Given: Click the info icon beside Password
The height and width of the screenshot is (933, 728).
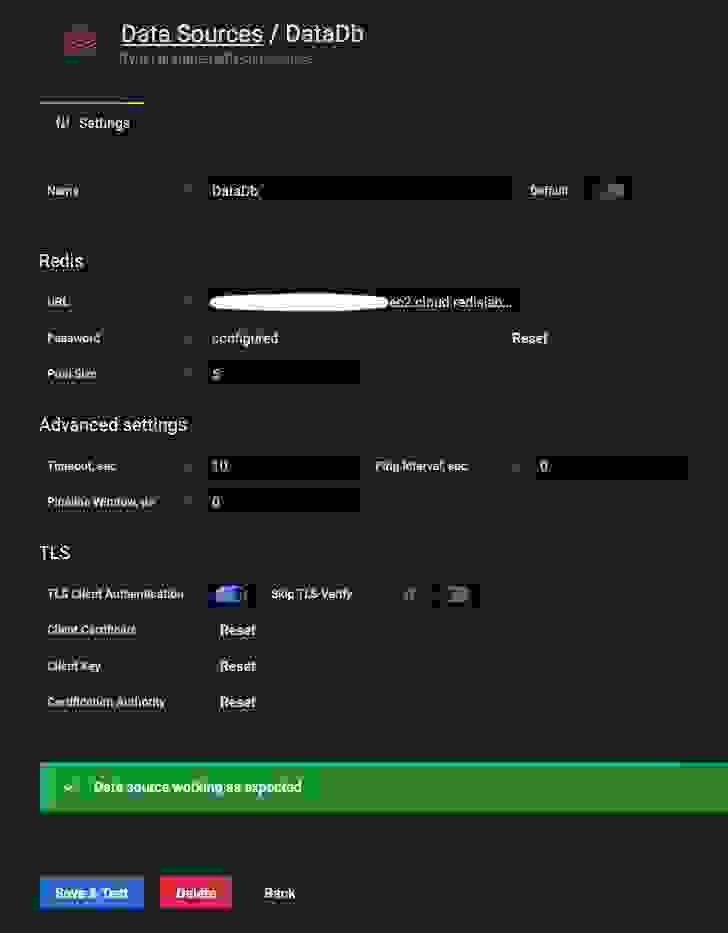Looking at the screenshot, I should [x=188, y=338].
